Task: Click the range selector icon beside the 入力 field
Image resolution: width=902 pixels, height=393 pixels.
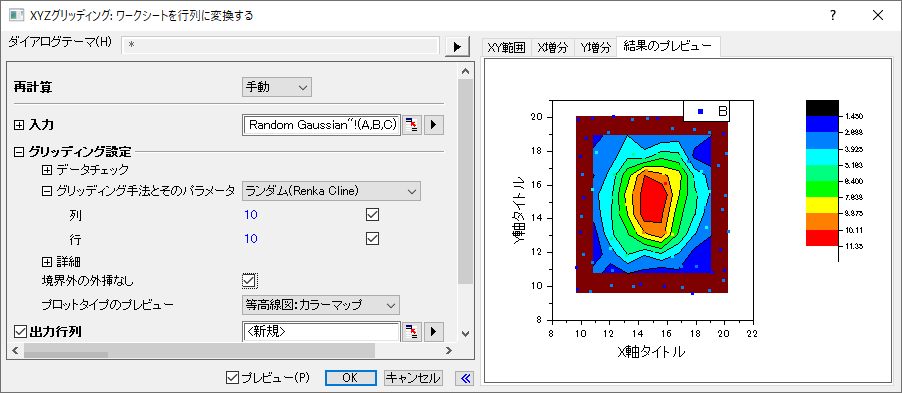Action: (412, 125)
